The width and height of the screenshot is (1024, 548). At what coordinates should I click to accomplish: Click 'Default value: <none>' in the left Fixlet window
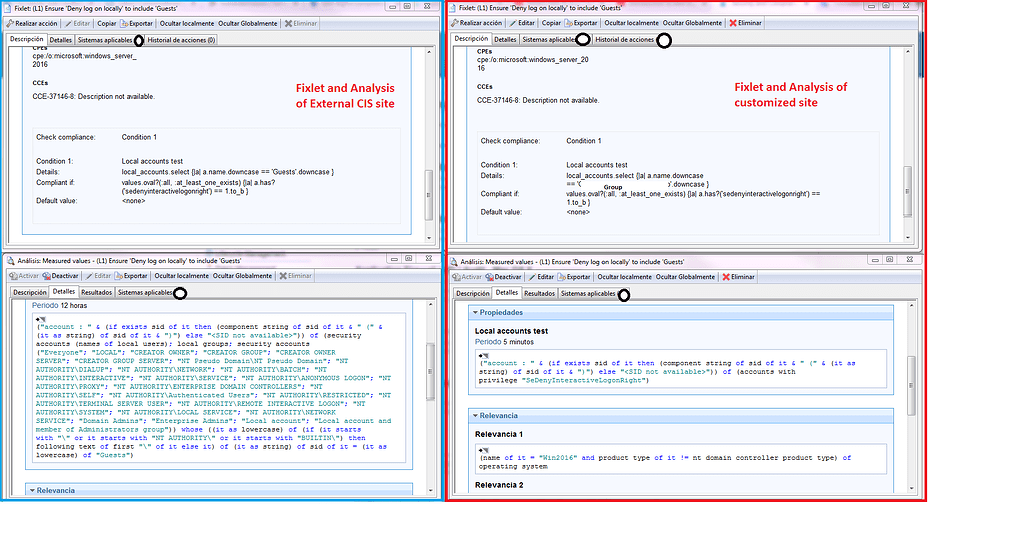click(x=91, y=201)
